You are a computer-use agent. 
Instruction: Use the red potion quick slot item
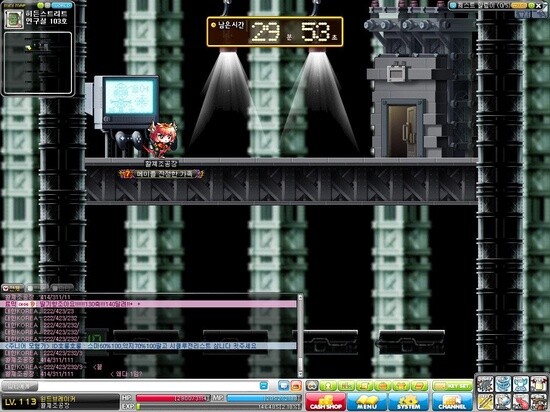[x=521, y=402]
